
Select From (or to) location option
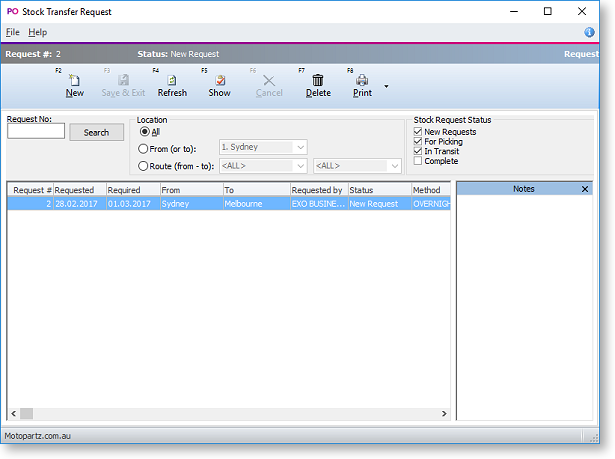(145, 148)
